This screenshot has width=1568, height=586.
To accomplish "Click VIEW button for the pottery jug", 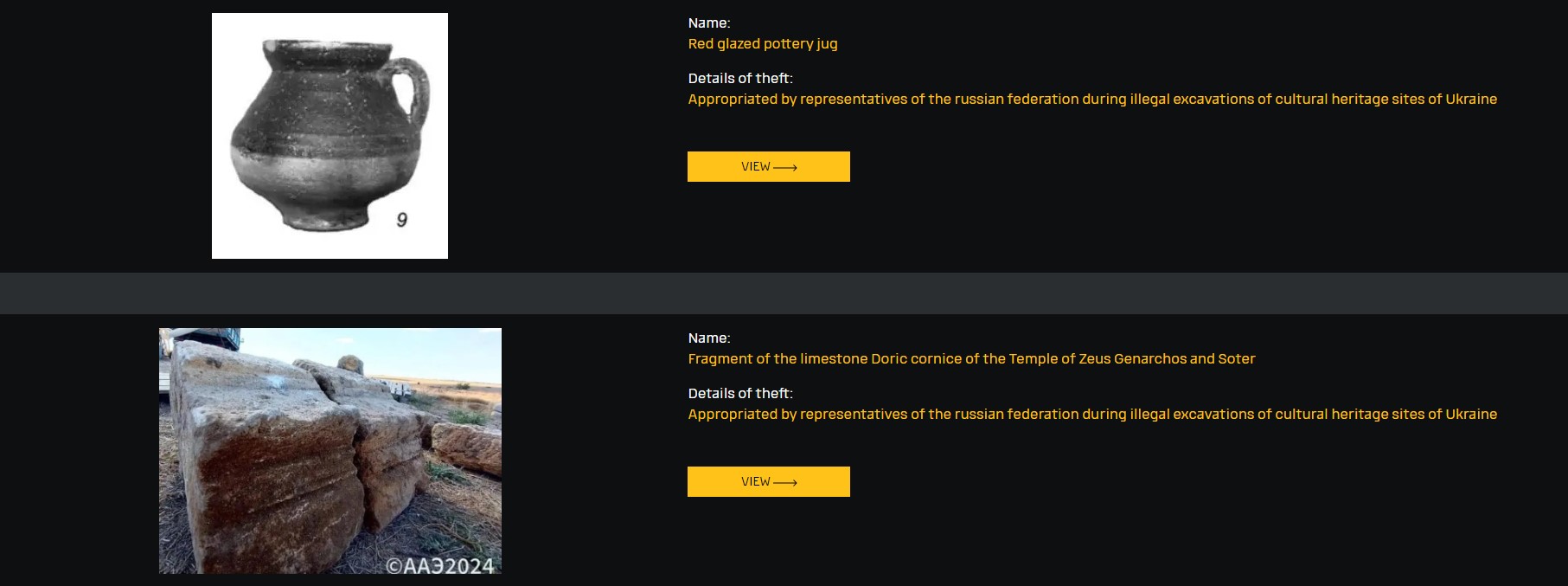I will [769, 166].
